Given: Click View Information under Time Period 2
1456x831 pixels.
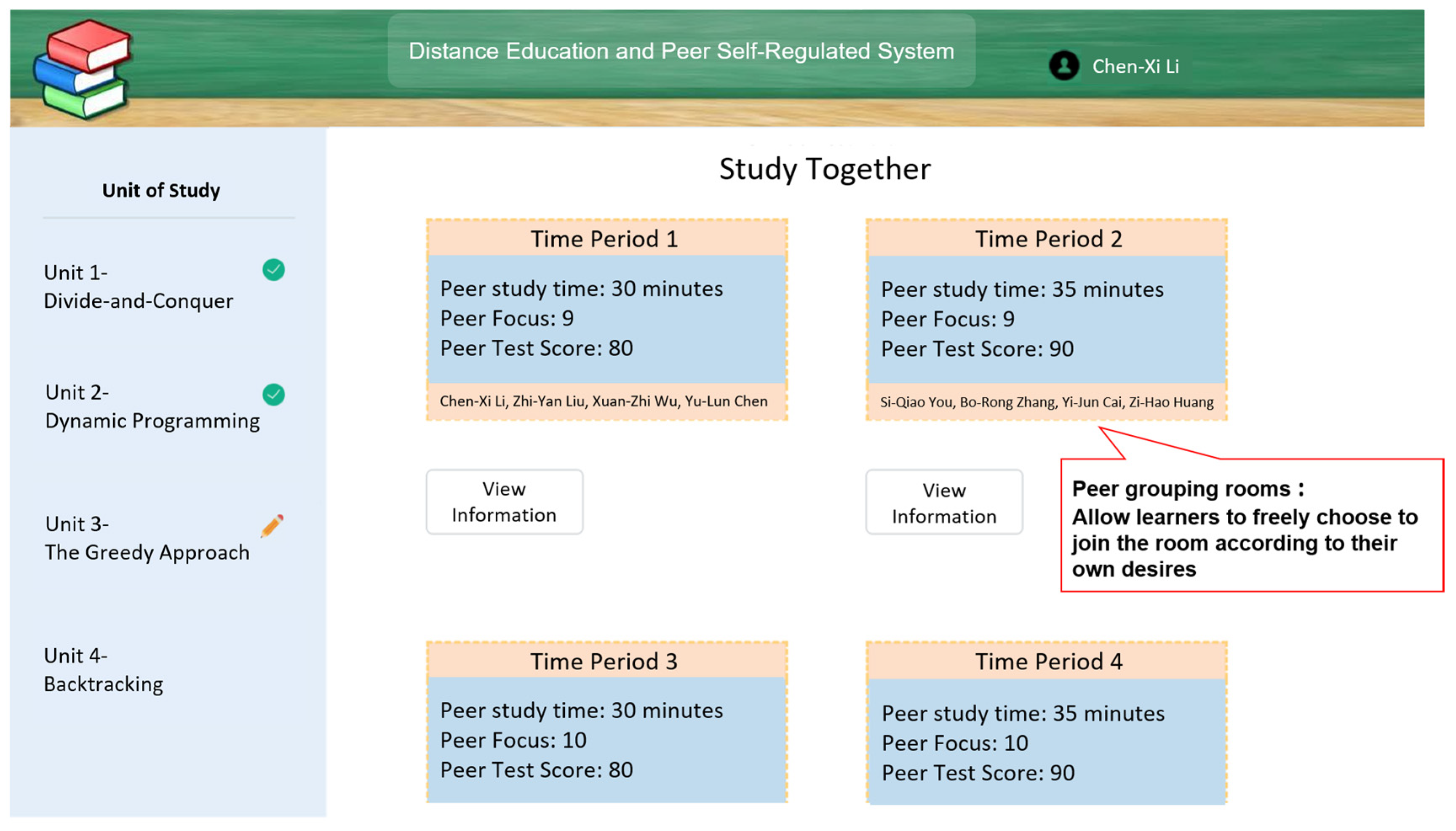Looking at the screenshot, I should point(944,503).
